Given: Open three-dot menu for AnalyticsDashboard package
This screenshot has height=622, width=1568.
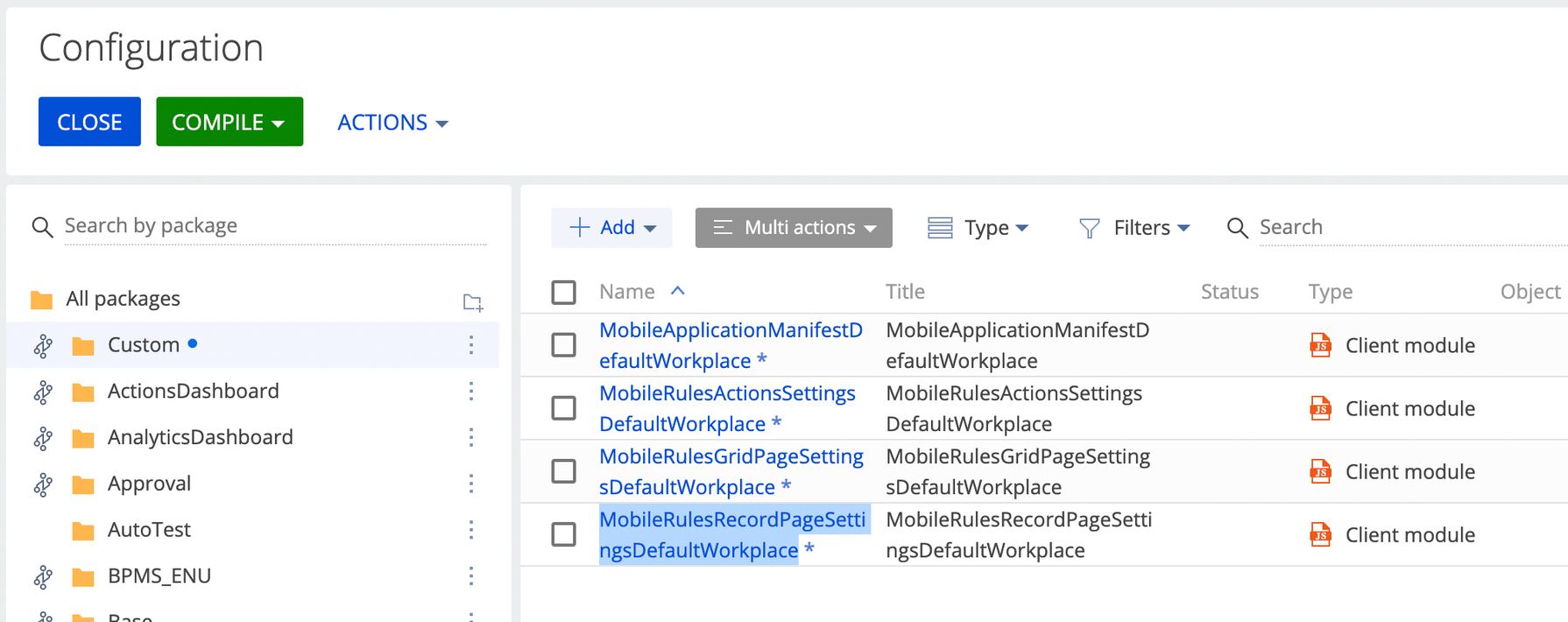Looking at the screenshot, I should click(471, 437).
